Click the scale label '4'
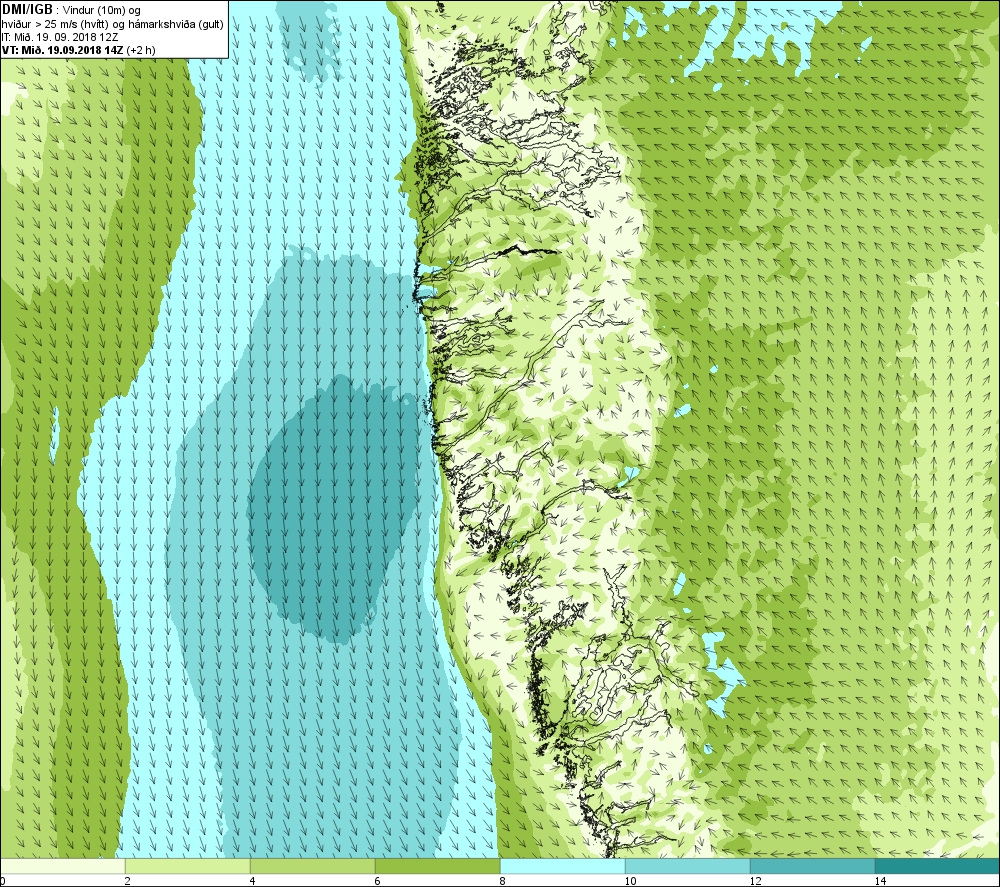This screenshot has height=887, width=1000. click(253, 881)
